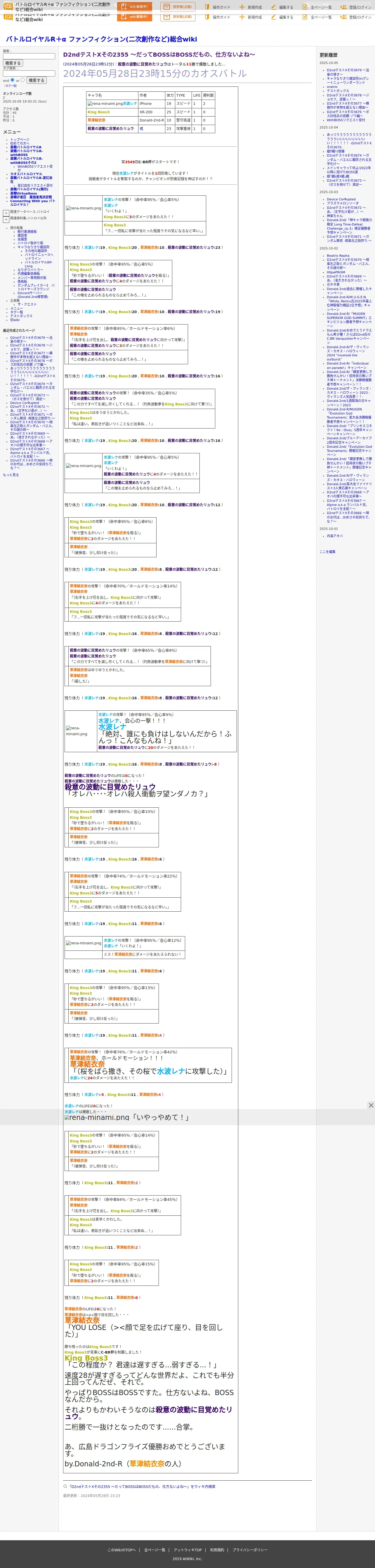The width and height of the screenshot is (375, 1568).
Task: Open 直轄Virtualboss menu link
Action: point(24,194)
